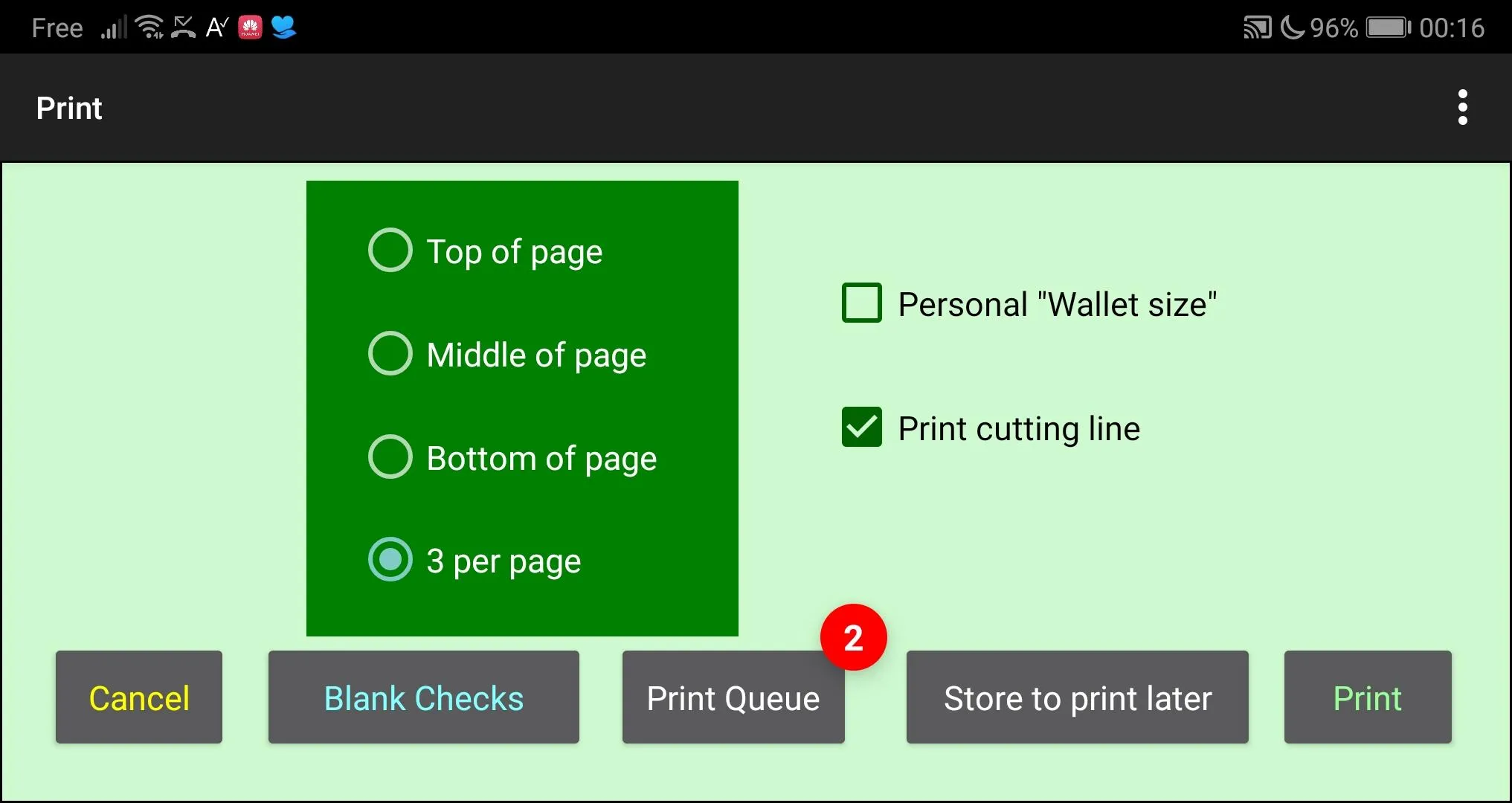Click the green Print button

1366,697
